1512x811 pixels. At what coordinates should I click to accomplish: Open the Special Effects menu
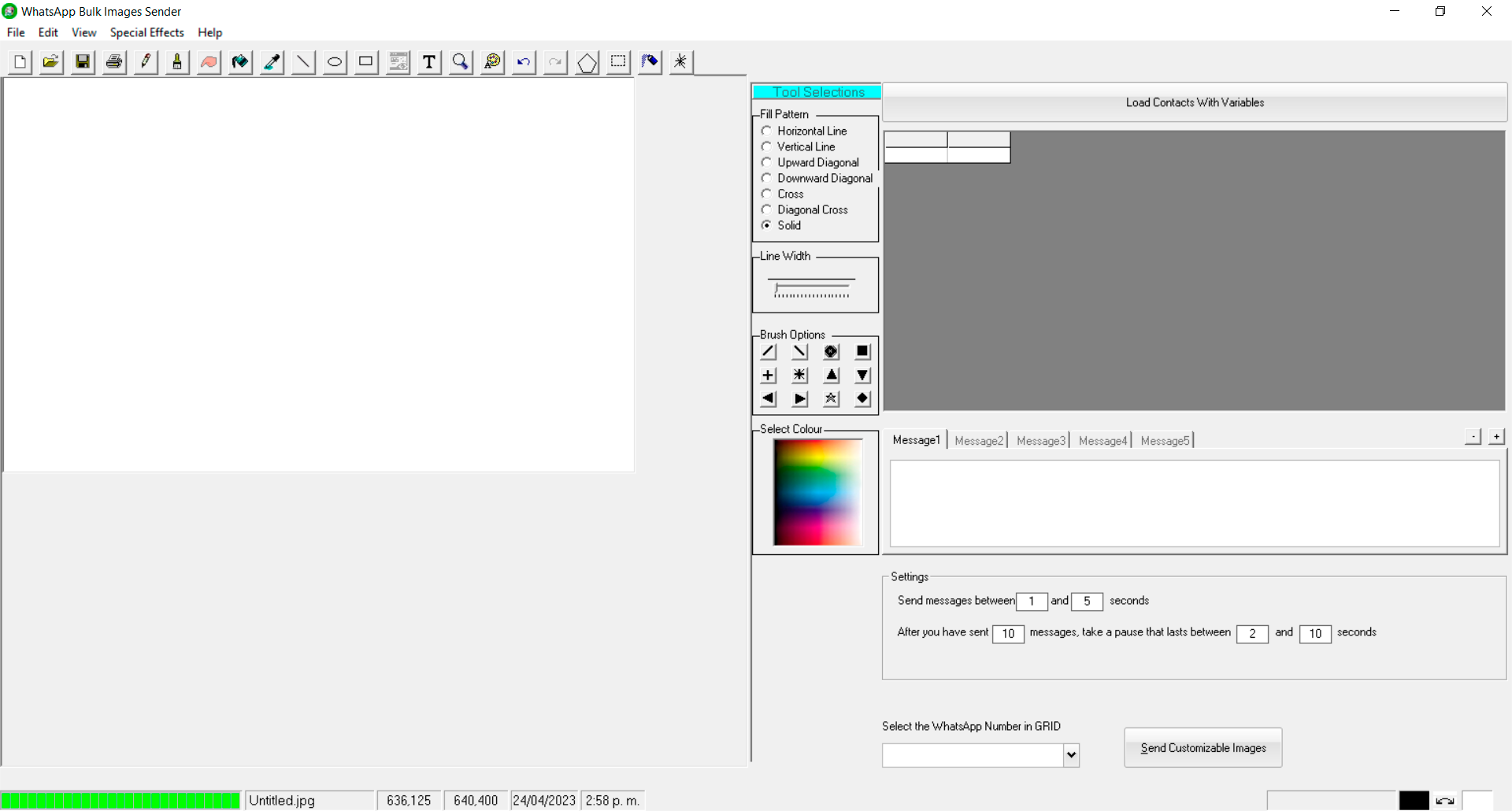tap(147, 32)
